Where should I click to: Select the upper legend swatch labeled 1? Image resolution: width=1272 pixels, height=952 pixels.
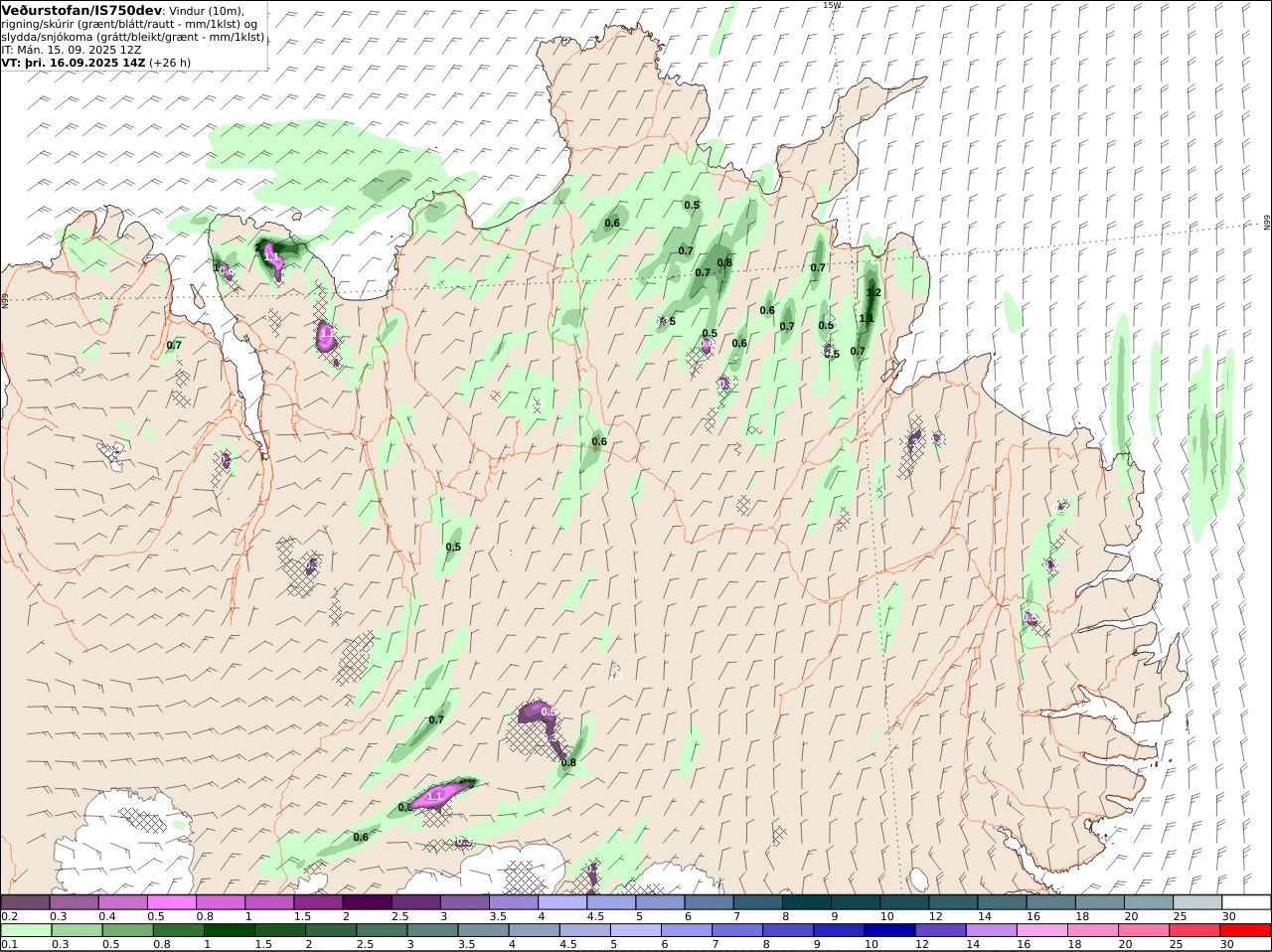(x=268, y=902)
